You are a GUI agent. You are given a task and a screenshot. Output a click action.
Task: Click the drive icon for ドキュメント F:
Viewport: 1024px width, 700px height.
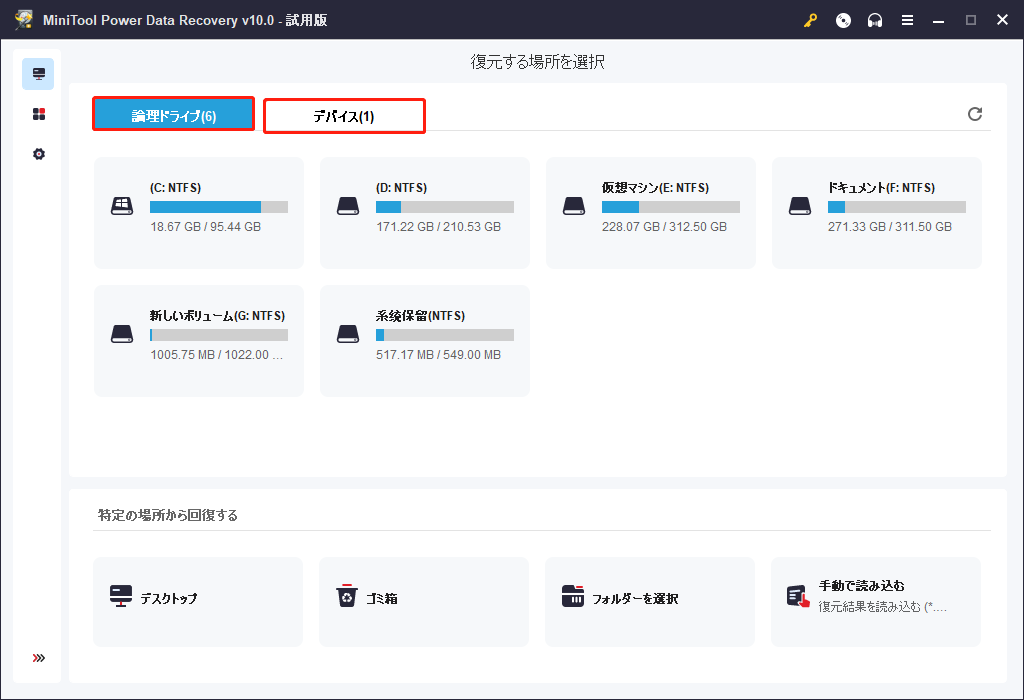pyautogui.click(x=800, y=206)
